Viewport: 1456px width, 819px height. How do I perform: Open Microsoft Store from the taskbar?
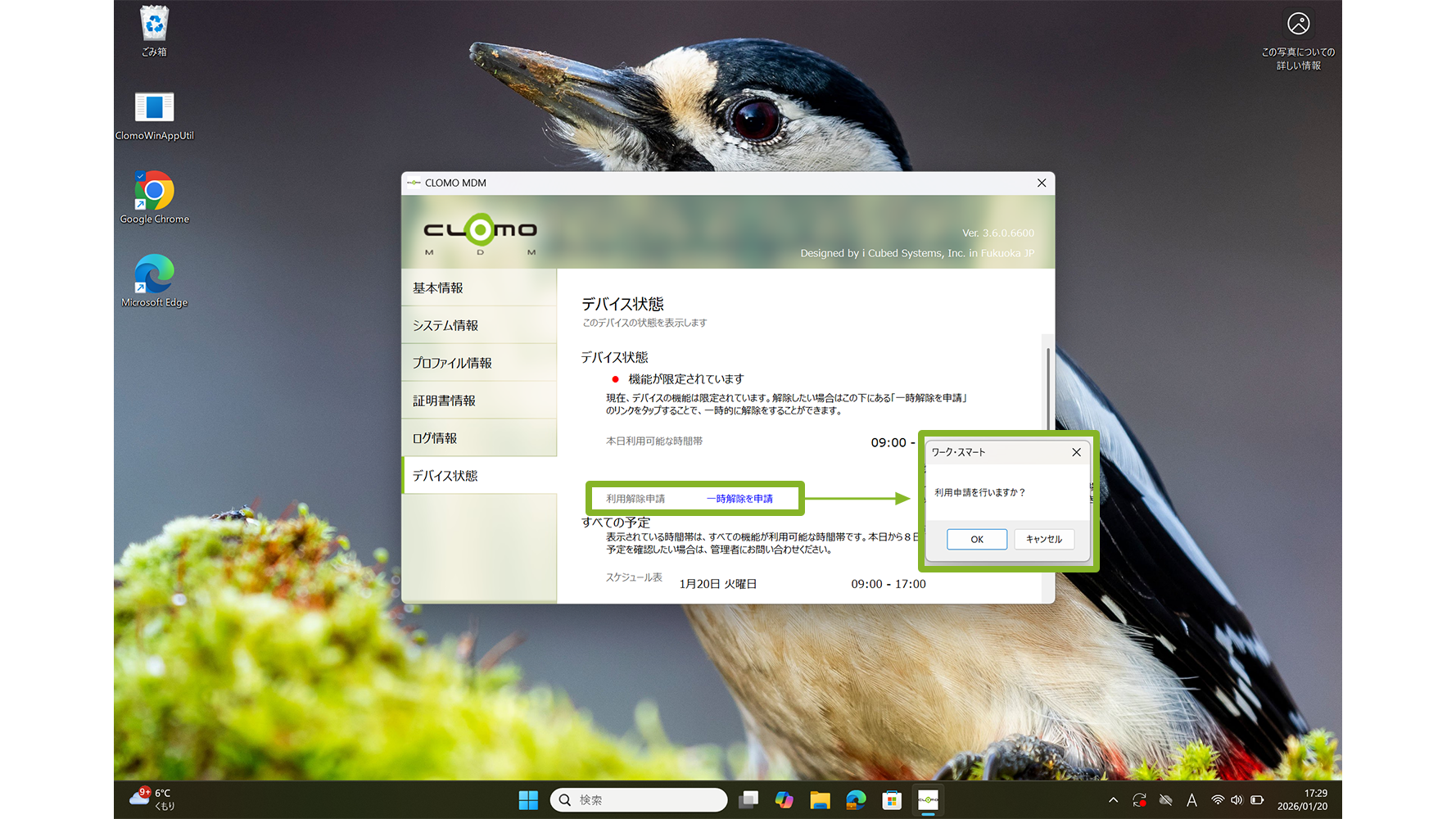[892, 800]
